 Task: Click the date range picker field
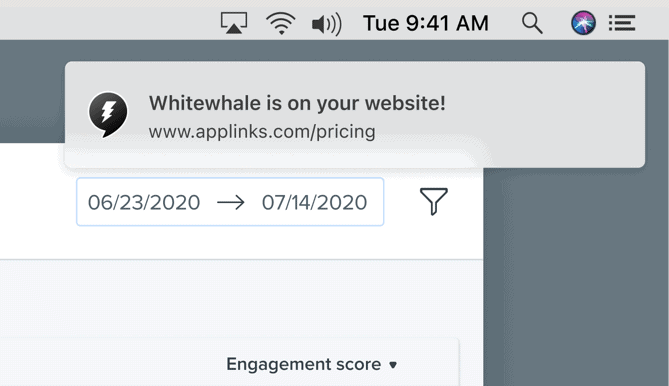point(230,201)
